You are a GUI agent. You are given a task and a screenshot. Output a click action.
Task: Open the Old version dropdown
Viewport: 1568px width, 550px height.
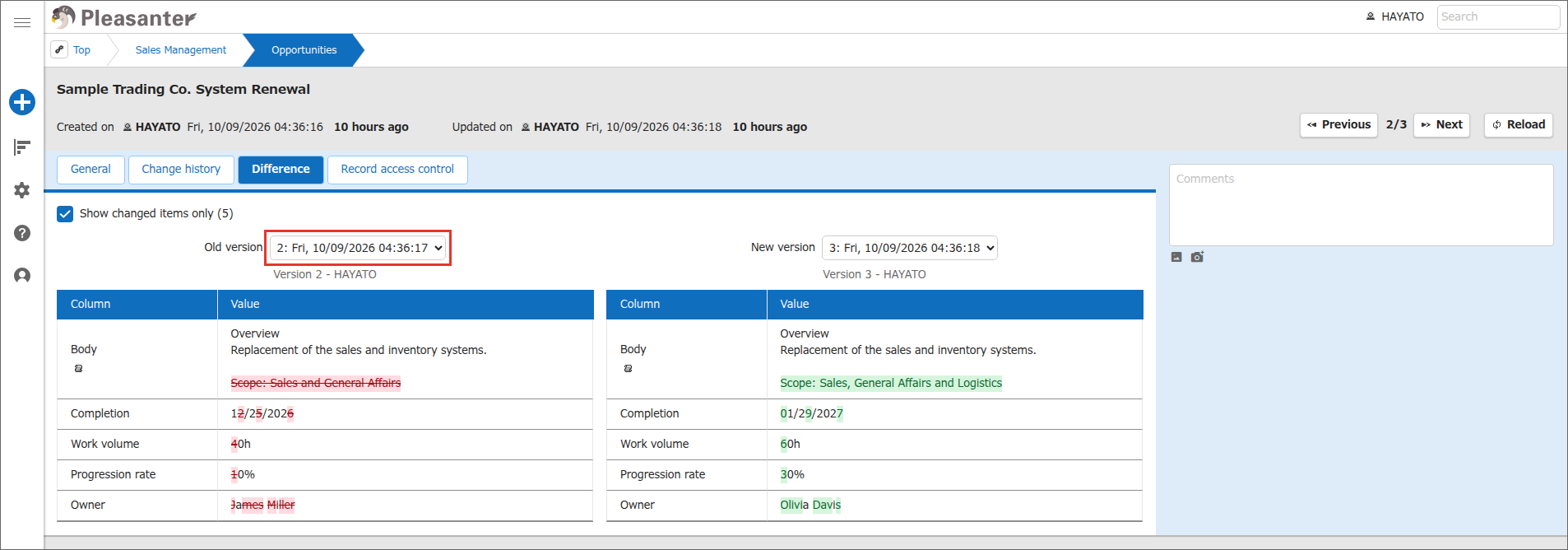click(358, 248)
